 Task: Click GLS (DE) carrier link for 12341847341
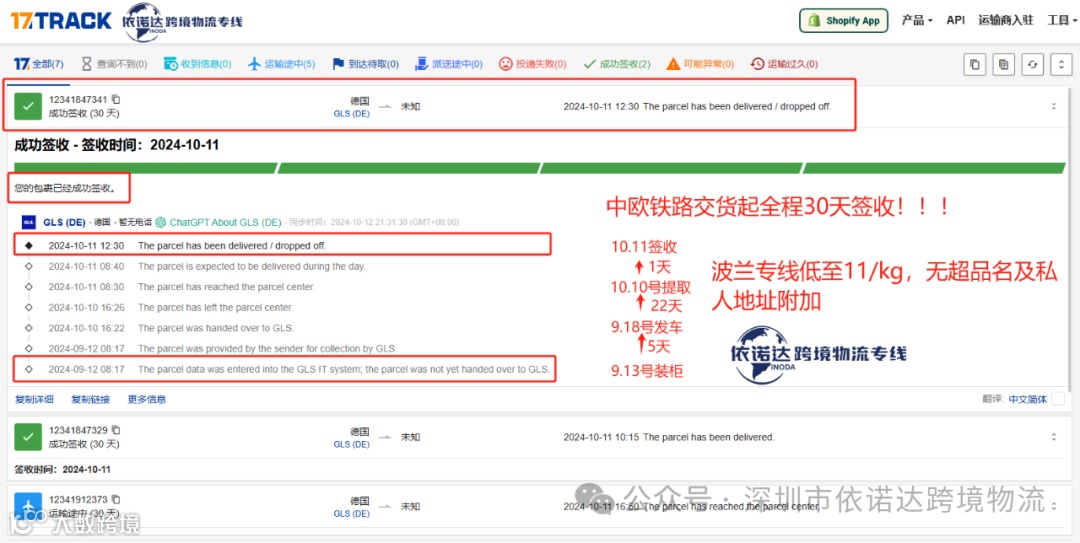(351, 114)
